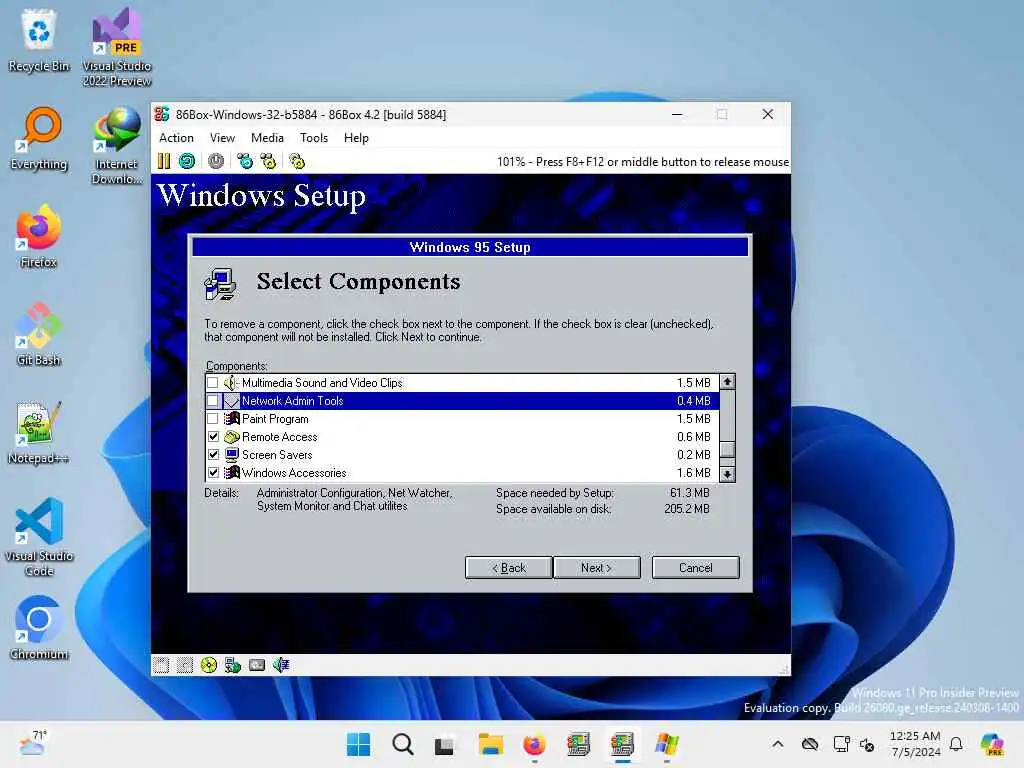Open Git Bash desktop shortcut

39,334
